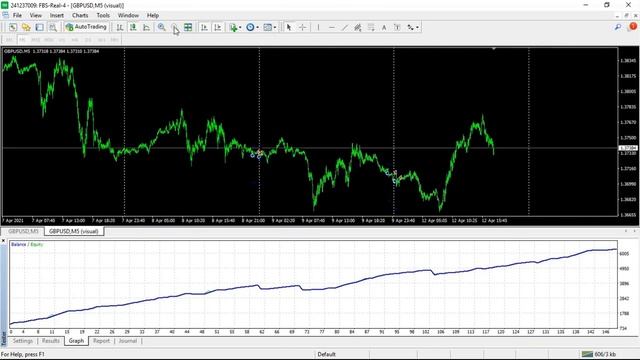
Task: Select the Crosshair tool
Action: coord(302,27)
